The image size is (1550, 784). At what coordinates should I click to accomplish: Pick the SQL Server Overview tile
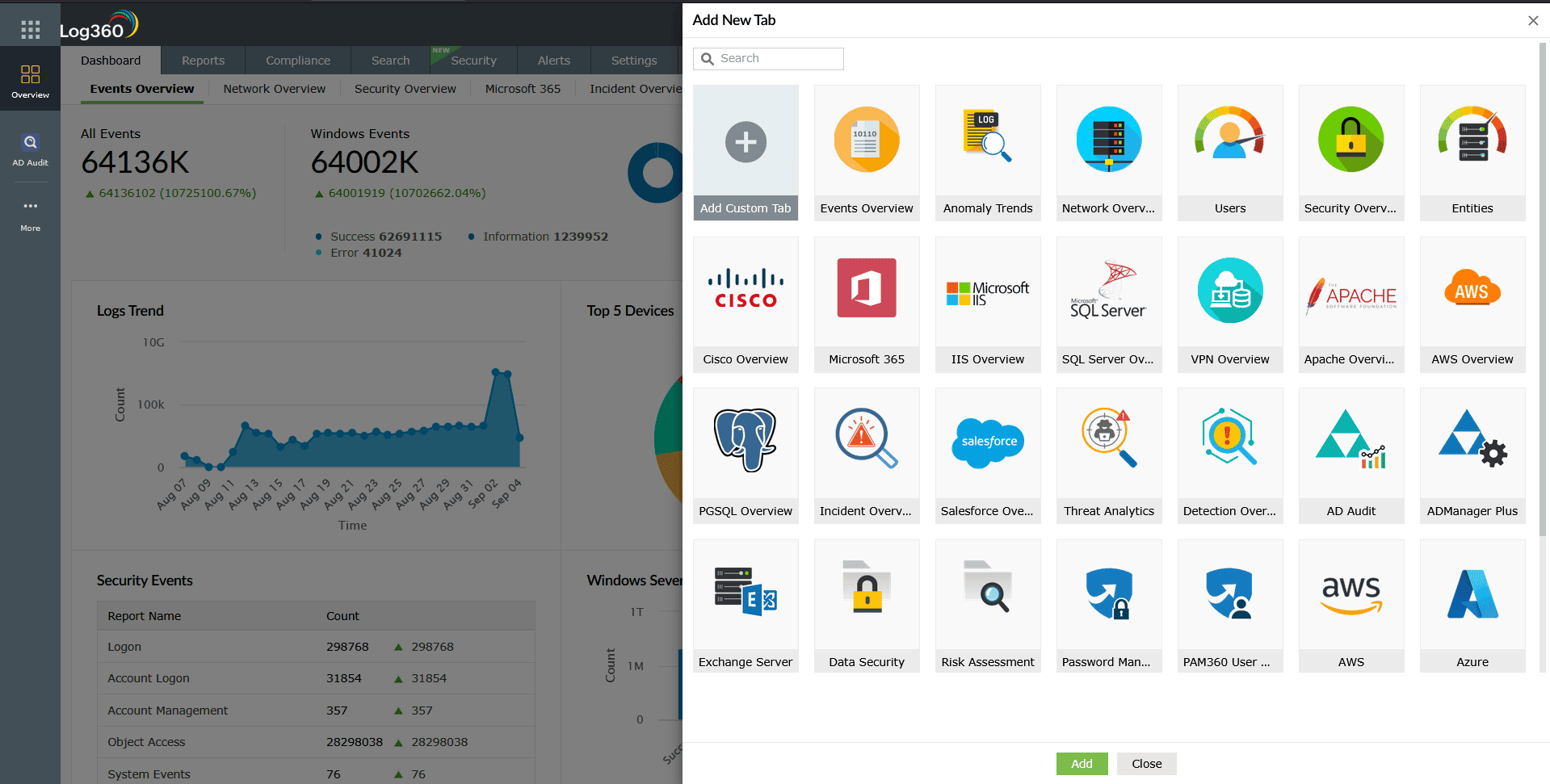click(1108, 304)
